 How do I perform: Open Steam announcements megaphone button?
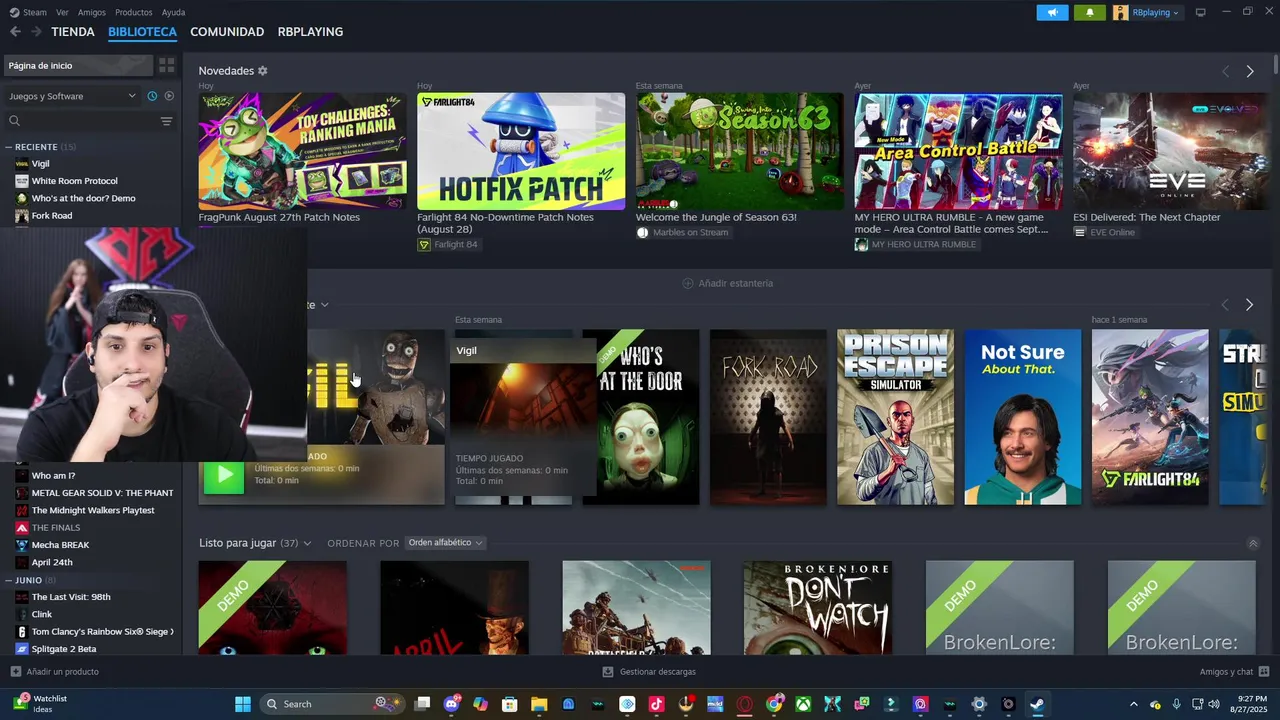1052,12
